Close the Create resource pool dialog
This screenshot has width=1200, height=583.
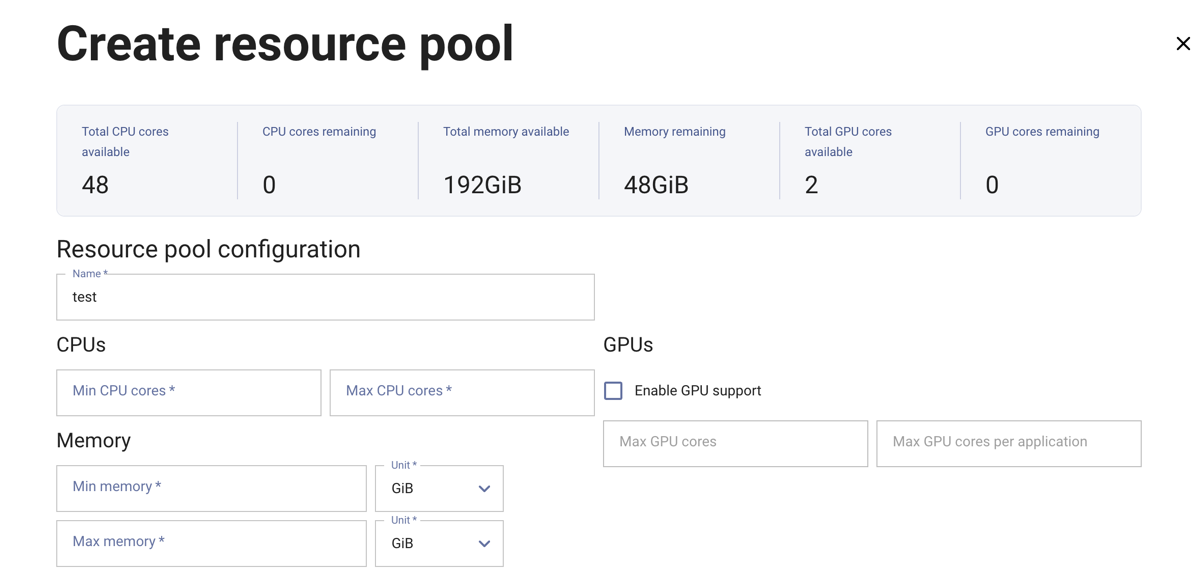point(1183,43)
